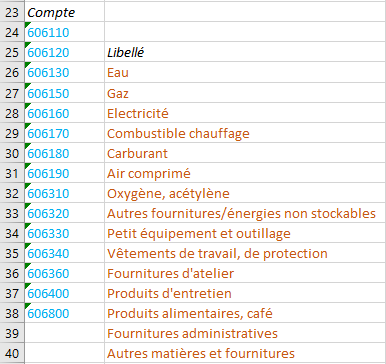Select row header 30
The height and width of the screenshot is (364, 386).
12,153
